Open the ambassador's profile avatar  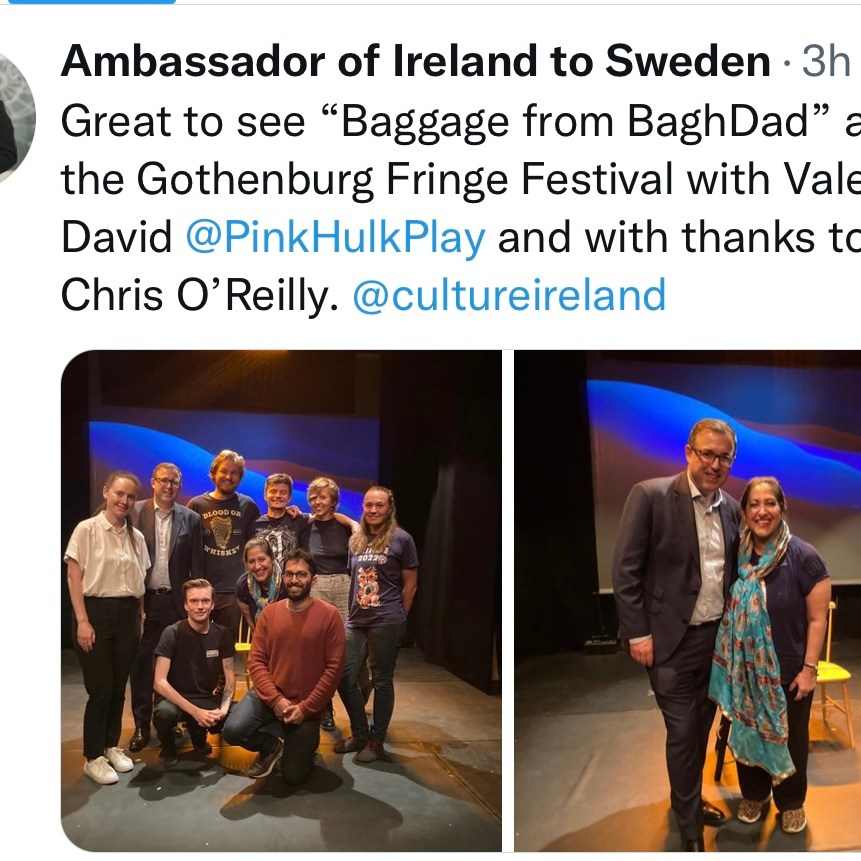[x=12, y=116]
